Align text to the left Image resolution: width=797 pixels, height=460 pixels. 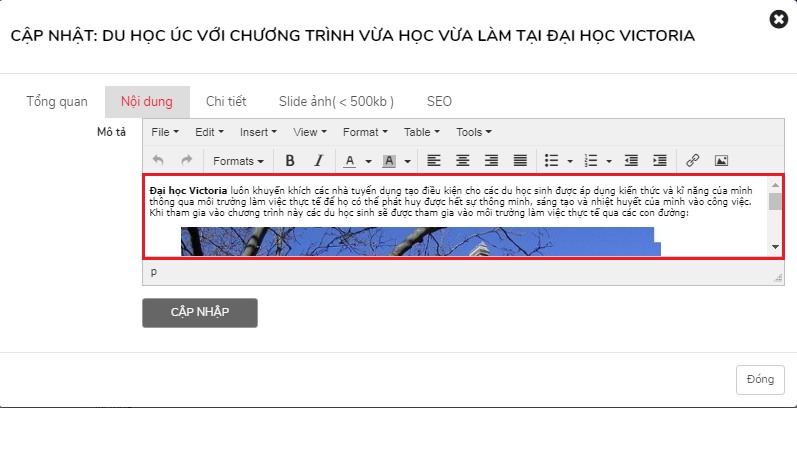(434, 160)
